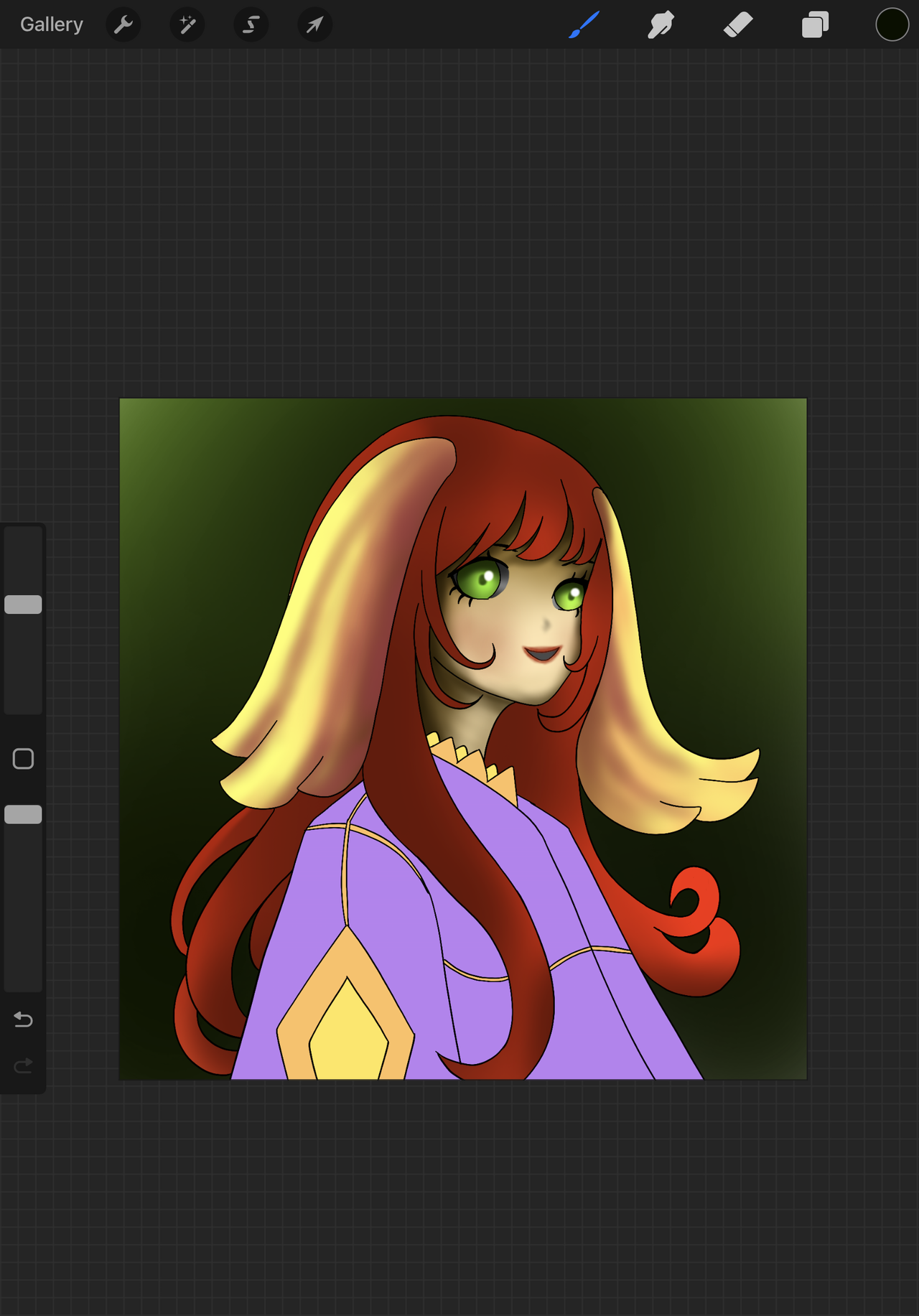
Task: Select the Brush tool
Action: click(x=584, y=24)
